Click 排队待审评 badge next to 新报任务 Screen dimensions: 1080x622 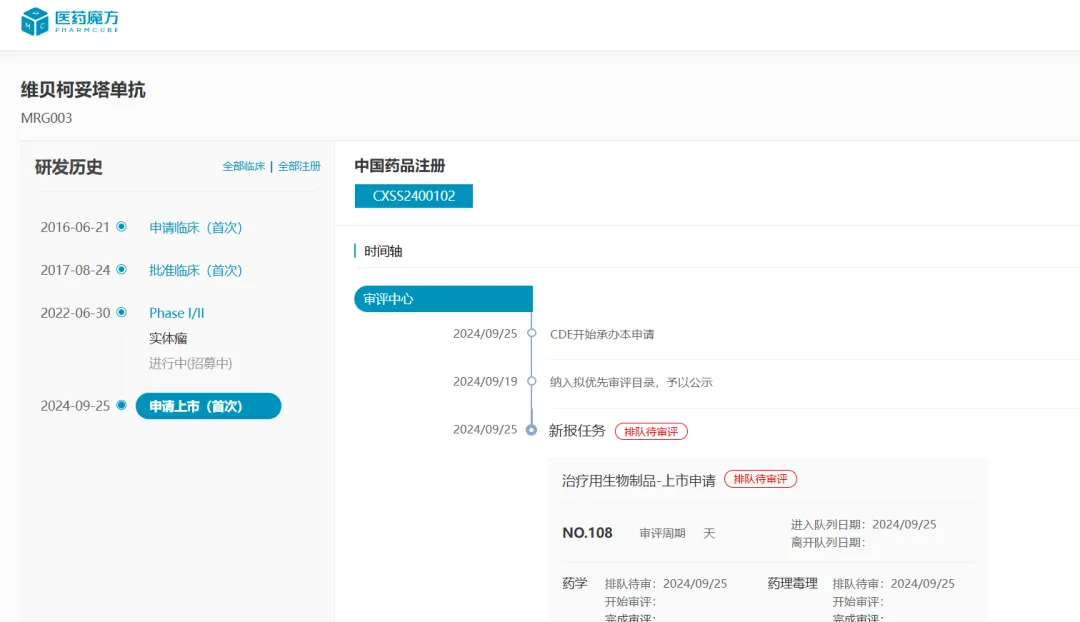[x=651, y=431]
